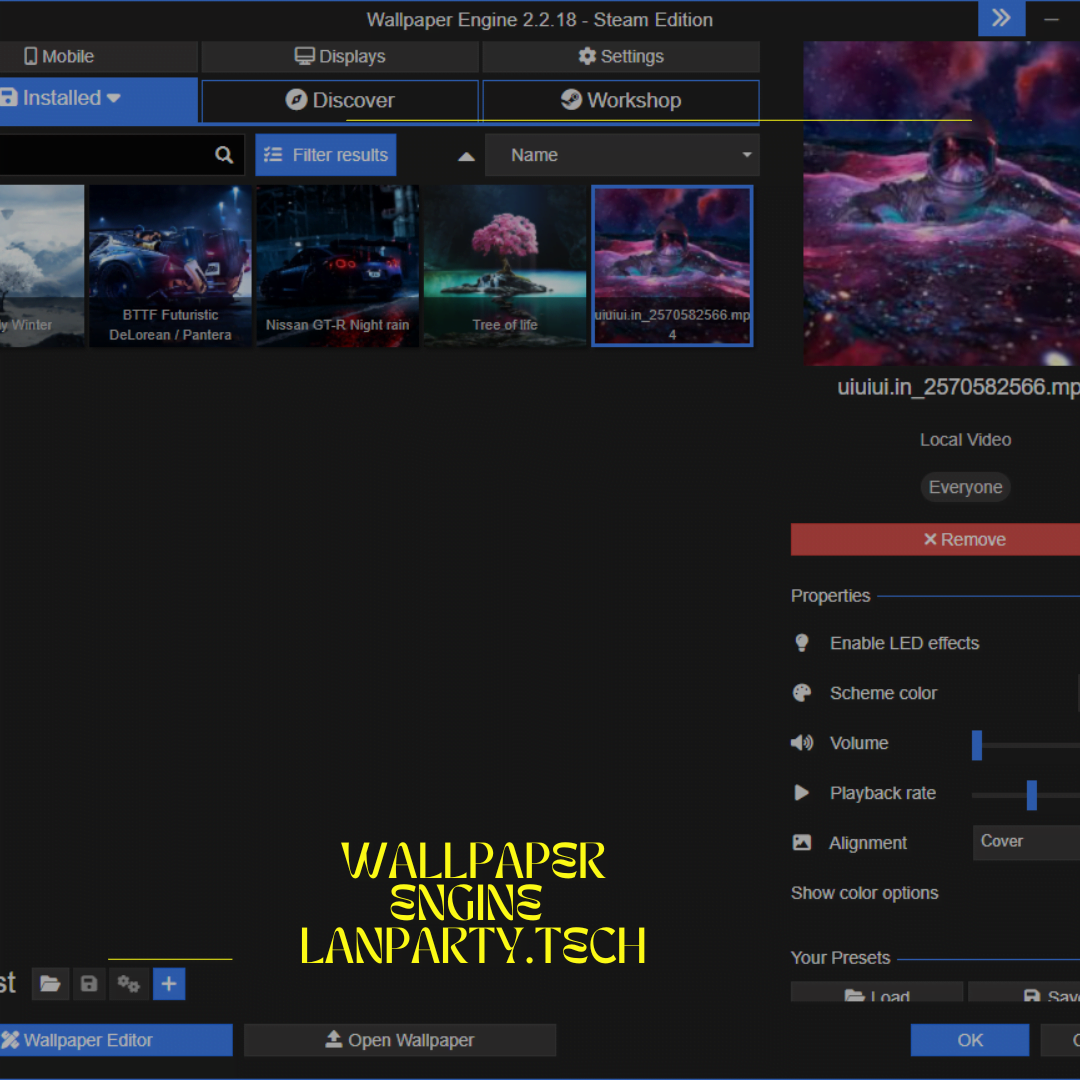The image size is (1080, 1080).
Task: Open the playlist configure gears icon
Action: coord(128,983)
